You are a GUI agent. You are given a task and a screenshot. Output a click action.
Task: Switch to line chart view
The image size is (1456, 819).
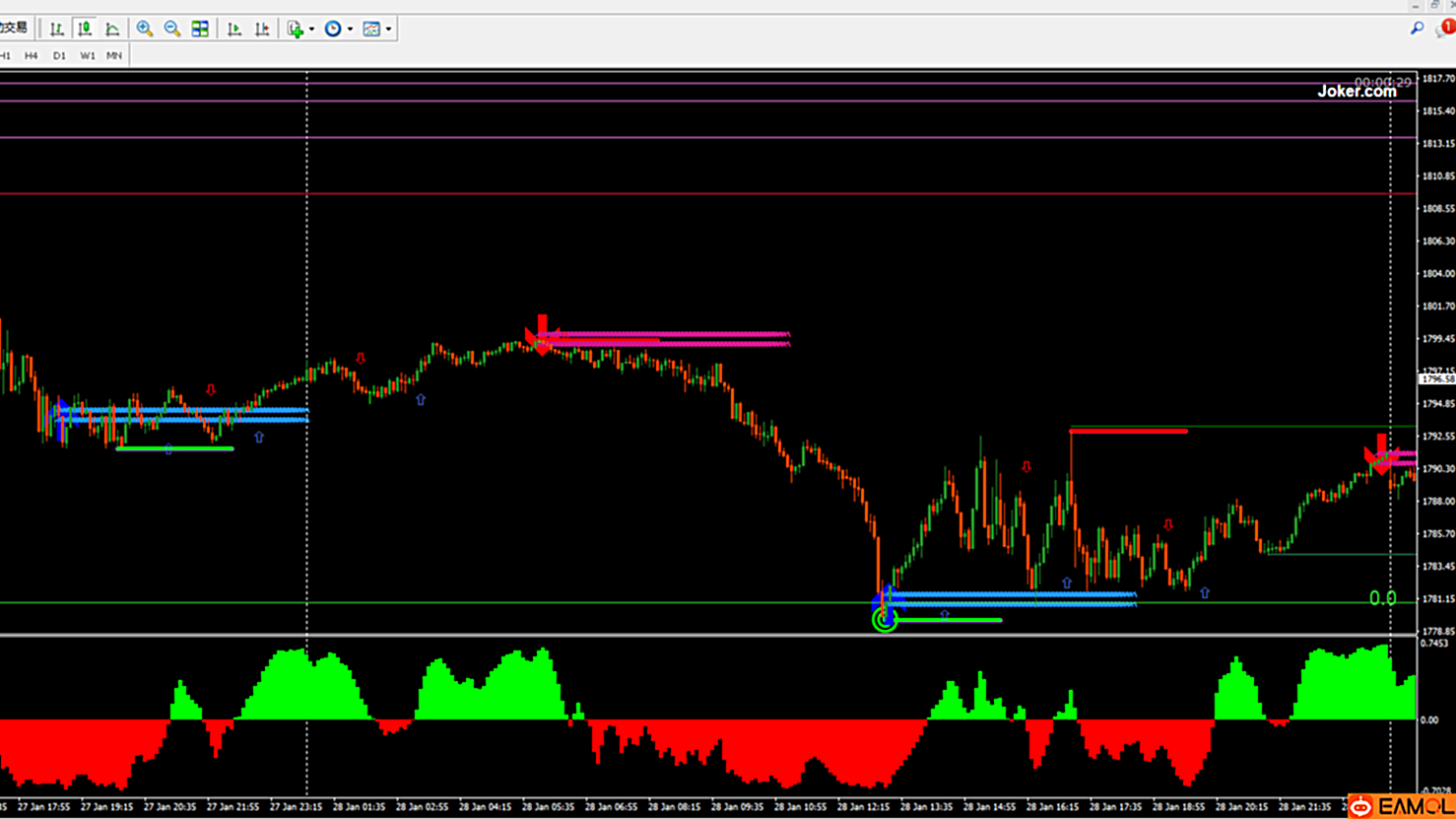112,29
